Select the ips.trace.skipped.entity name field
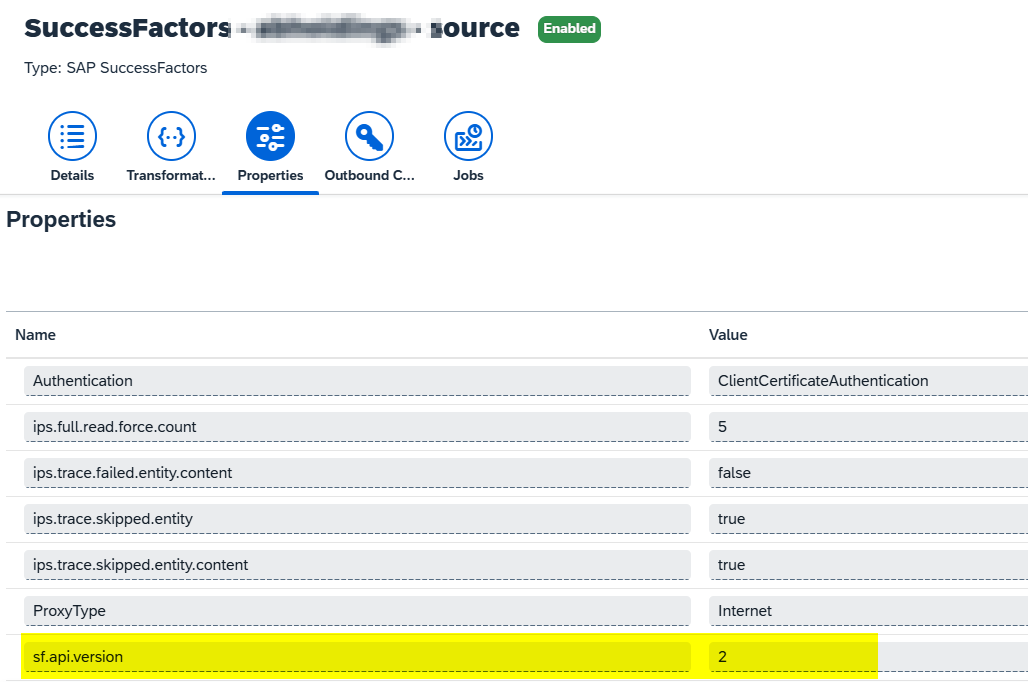The height and width of the screenshot is (682, 1028). click(357, 519)
